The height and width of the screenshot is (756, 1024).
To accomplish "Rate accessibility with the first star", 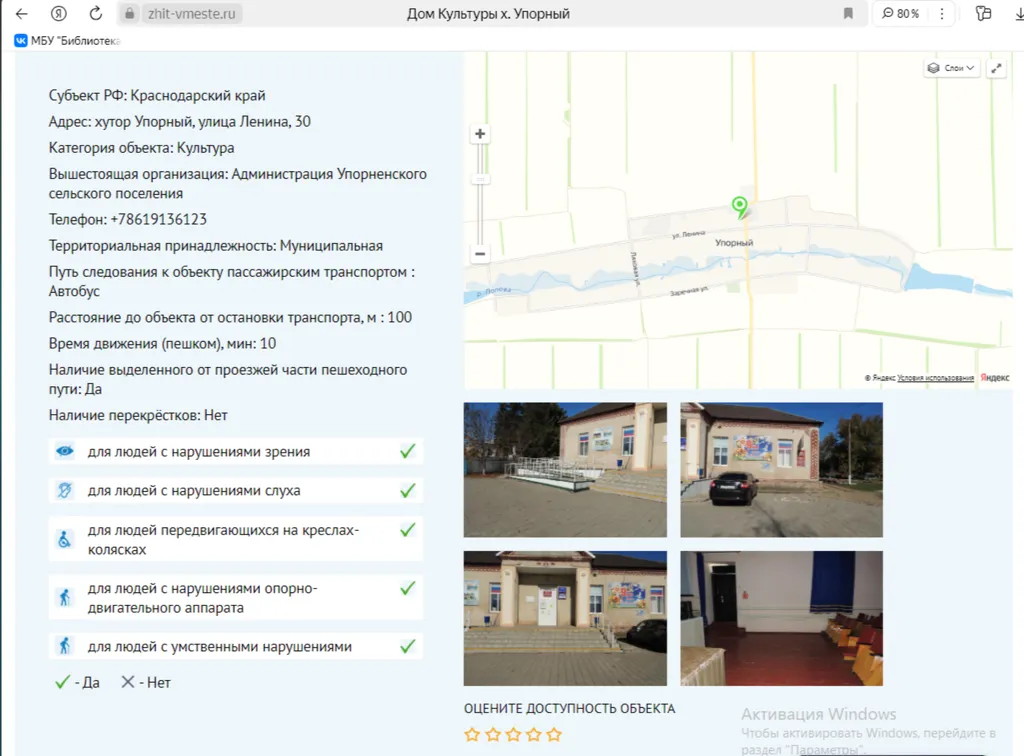I will coord(473,735).
